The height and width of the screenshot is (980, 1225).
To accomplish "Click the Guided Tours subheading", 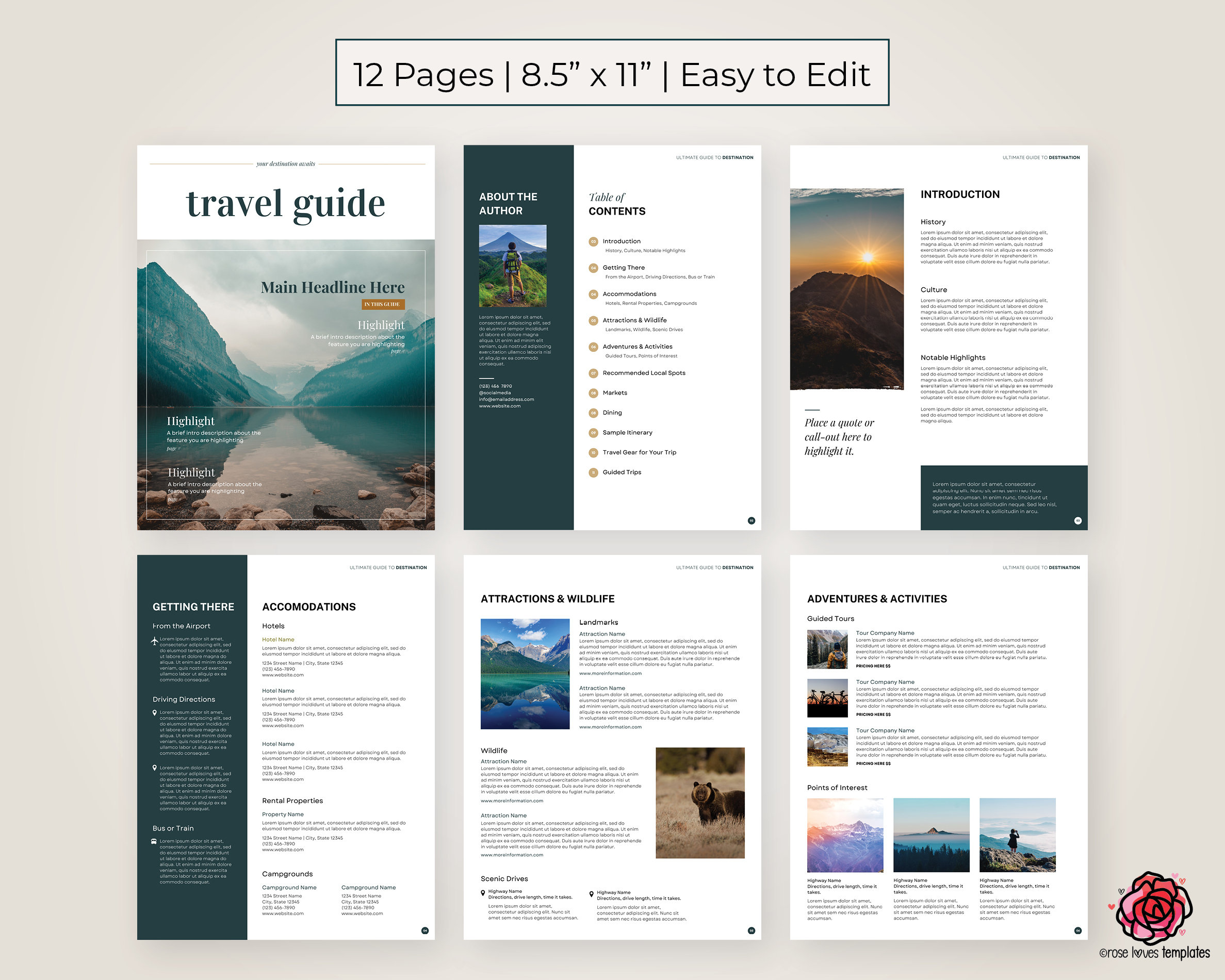I will (830, 618).
